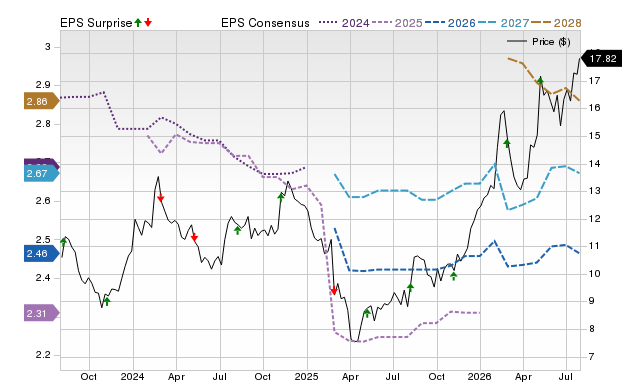Click the 2.8 label on the EPS axis
640x382 pixels.
[x=43, y=124]
